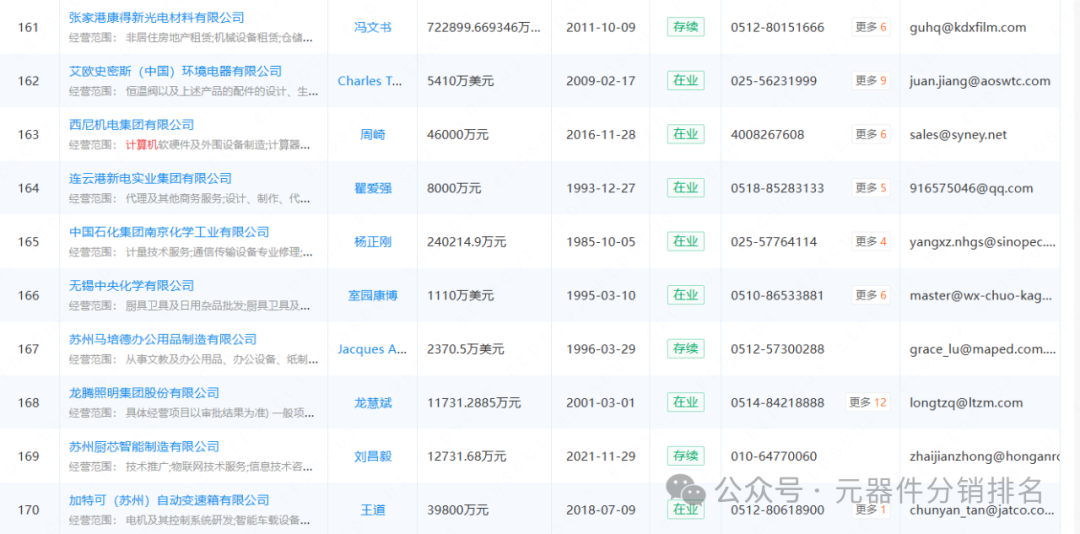1080x534 pixels.
Task: Open 艾欧史密斯（中国）环境电器有限公司 link
Action: (x=176, y=72)
